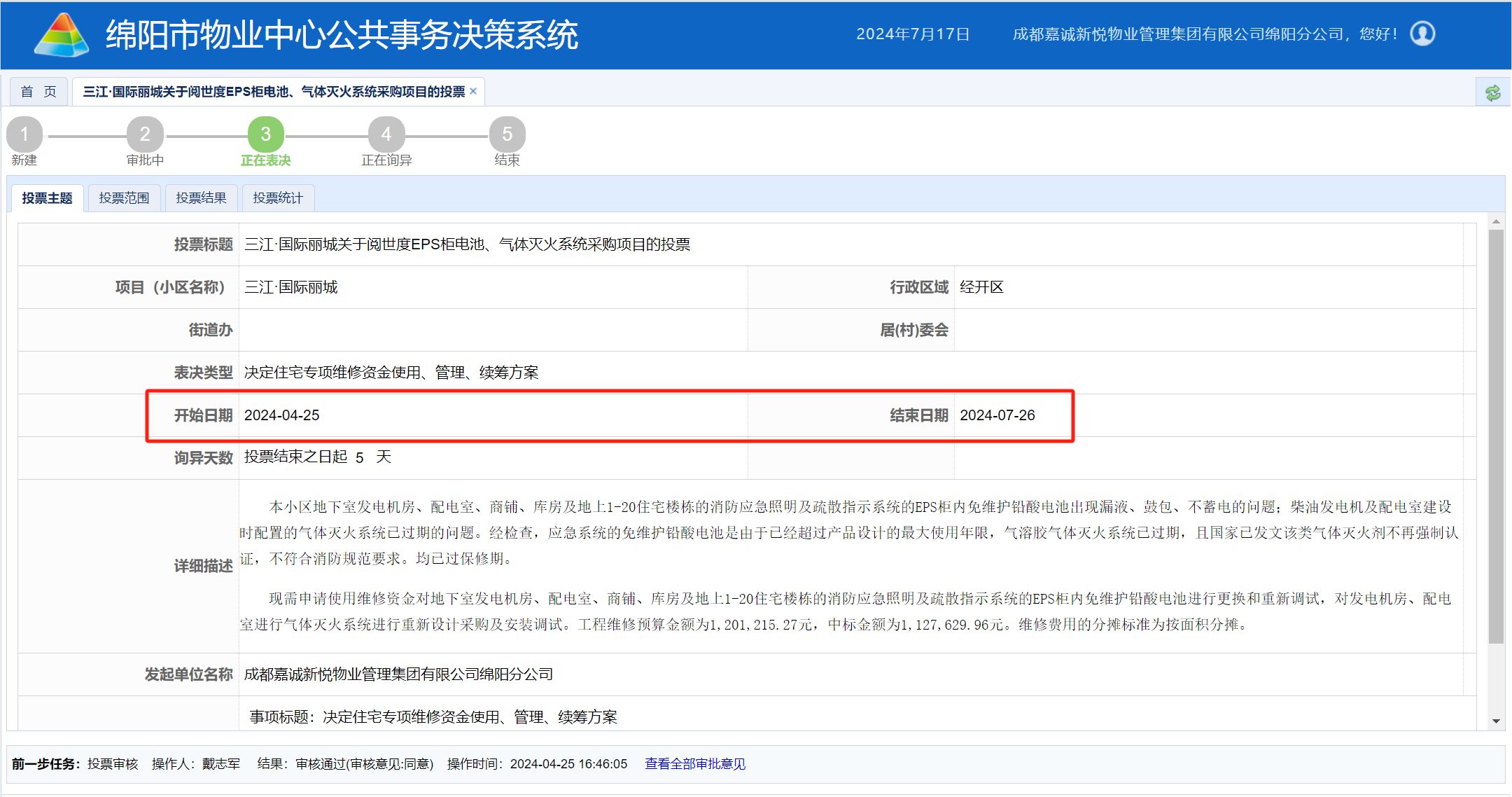This screenshot has width=1512, height=797.
Task: Open the 投票统计 tab
Action: pos(278,198)
